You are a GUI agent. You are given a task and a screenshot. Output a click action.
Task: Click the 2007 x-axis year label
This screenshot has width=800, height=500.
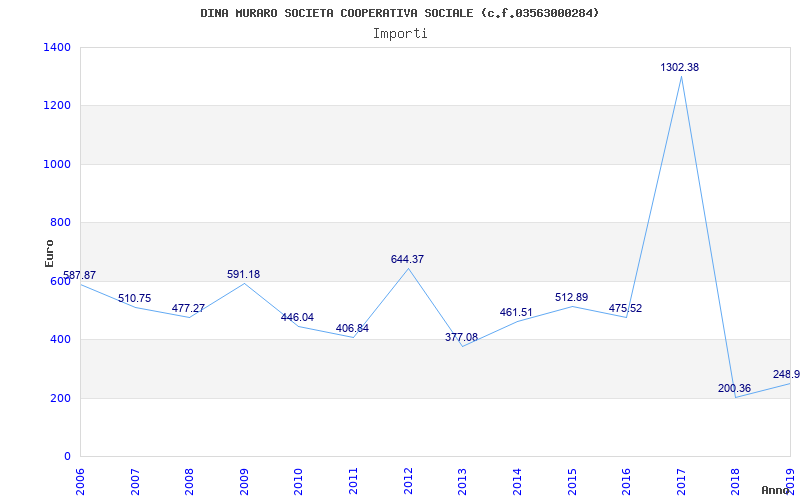135,481
